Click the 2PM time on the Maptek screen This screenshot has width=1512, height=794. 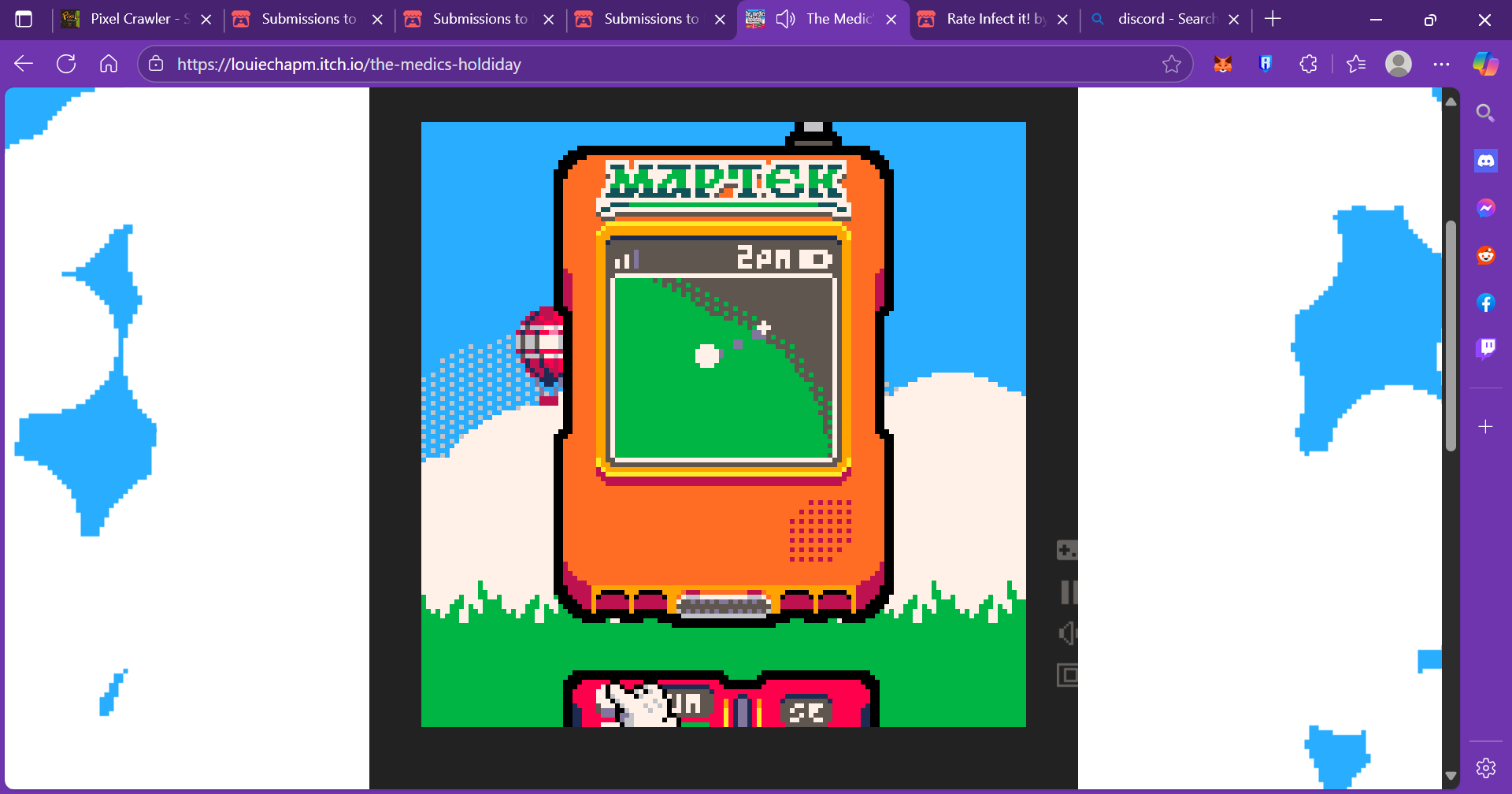(763, 258)
